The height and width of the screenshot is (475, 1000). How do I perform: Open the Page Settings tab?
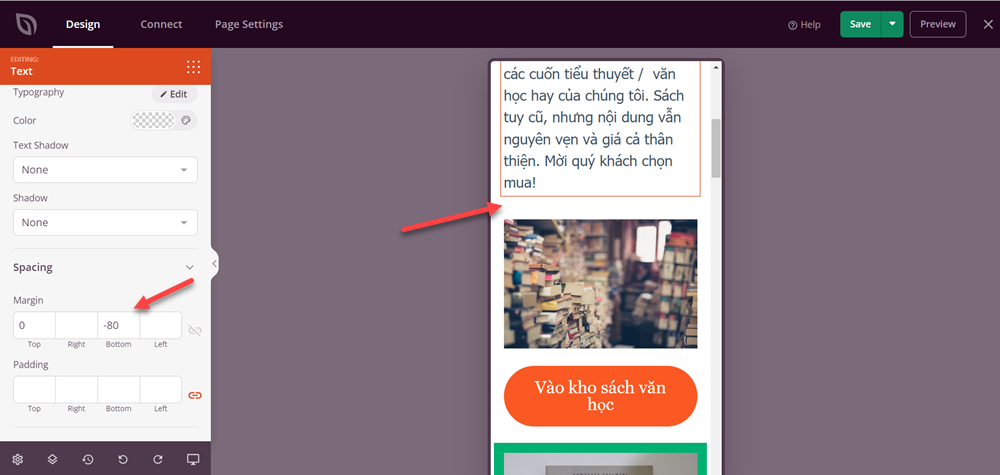pyautogui.click(x=249, y=24)
